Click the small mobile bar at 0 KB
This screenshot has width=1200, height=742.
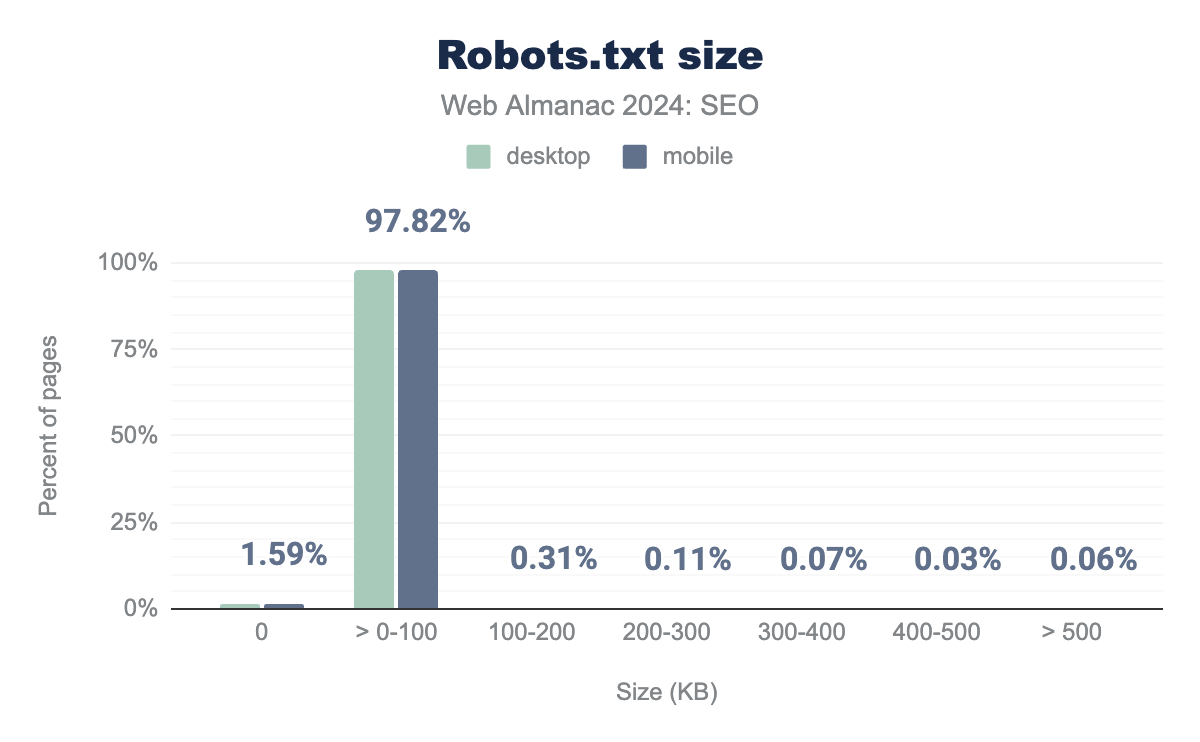click(x=284, y=606)
